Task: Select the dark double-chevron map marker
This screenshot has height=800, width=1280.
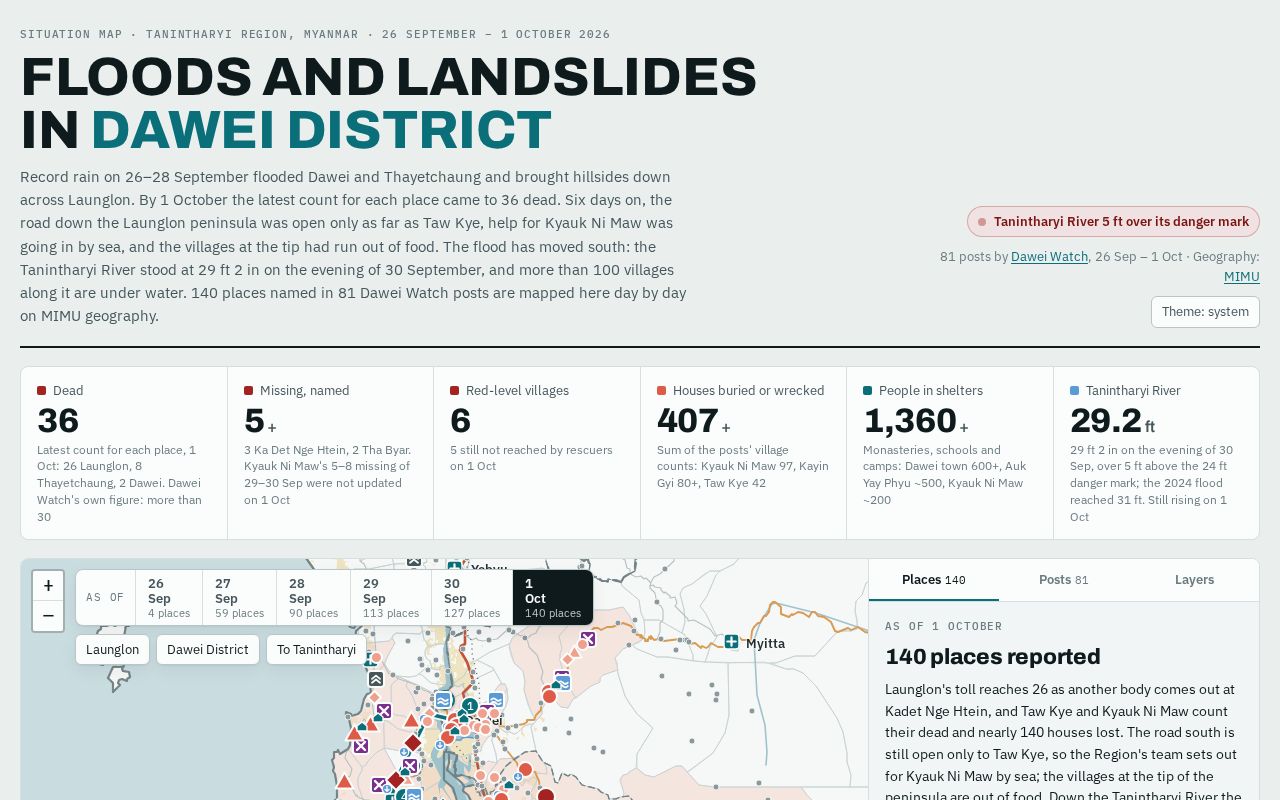Action: (x=376, y=679)
